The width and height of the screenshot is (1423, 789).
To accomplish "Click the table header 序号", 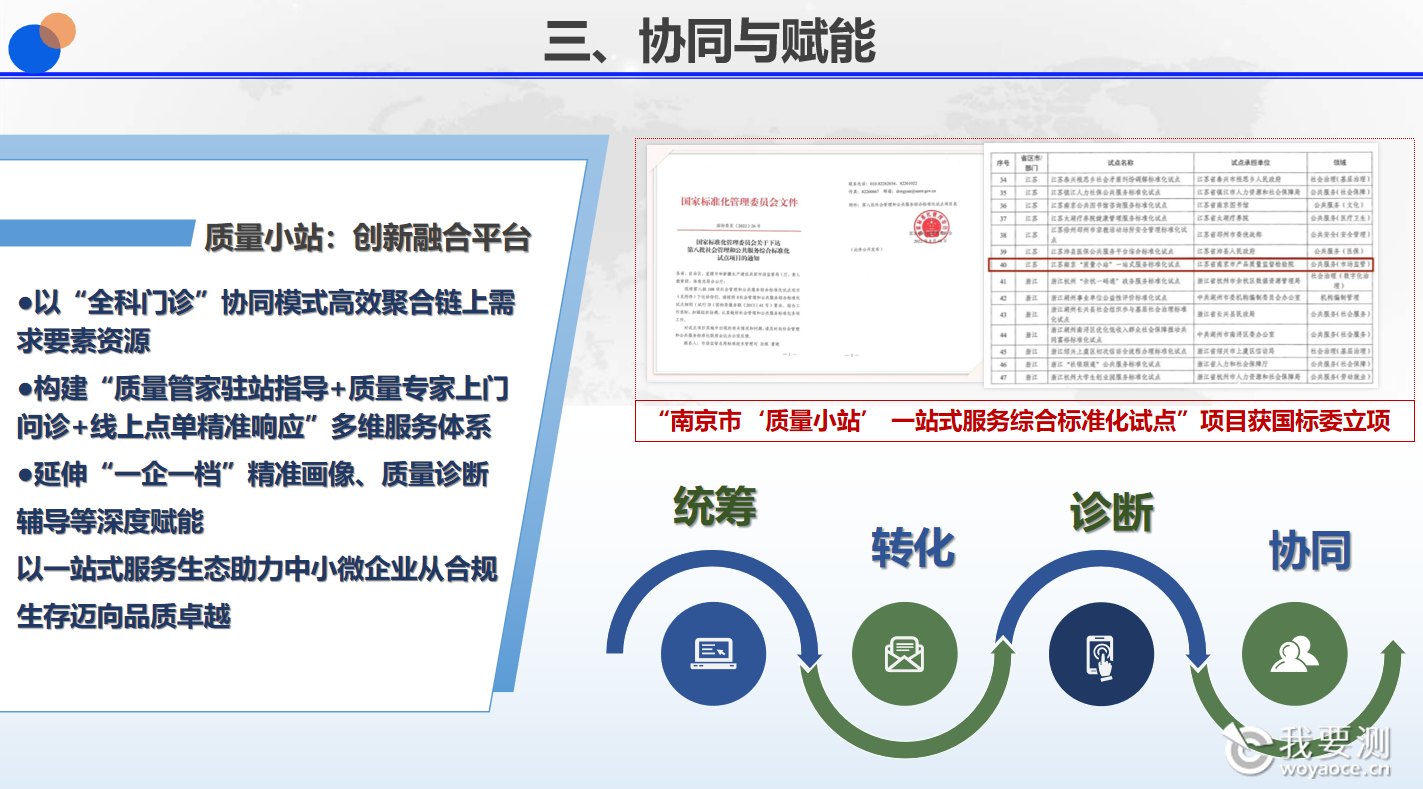I will [1003, 163].
